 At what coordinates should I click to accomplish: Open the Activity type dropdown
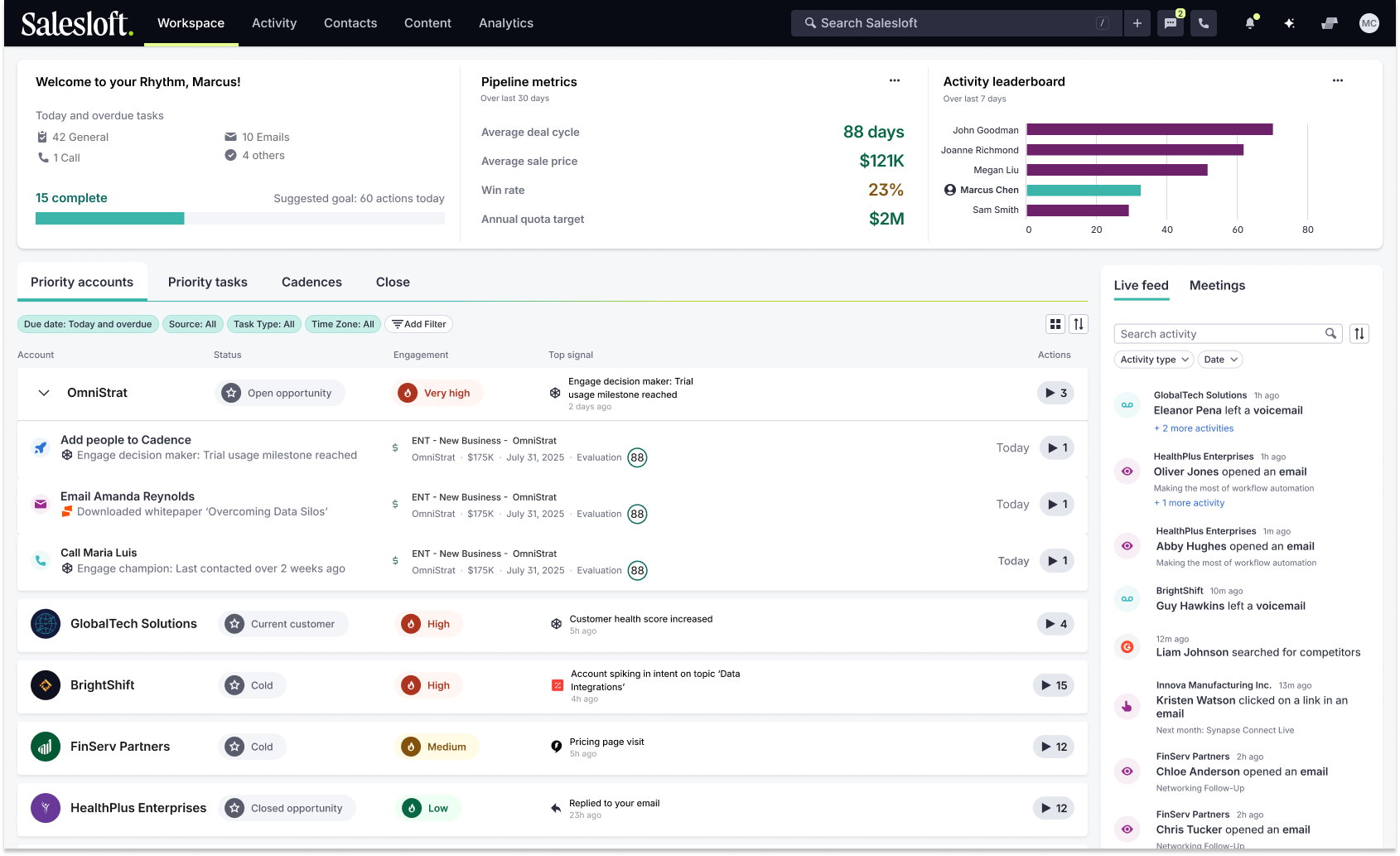click(1154, 360)
